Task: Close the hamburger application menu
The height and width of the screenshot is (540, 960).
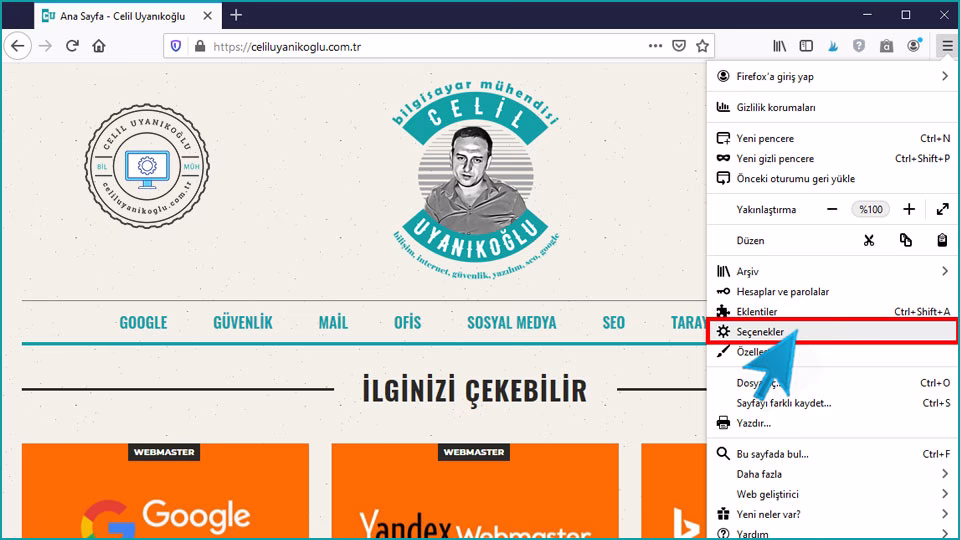Action: pyautogui.click(x=947, y=46)
